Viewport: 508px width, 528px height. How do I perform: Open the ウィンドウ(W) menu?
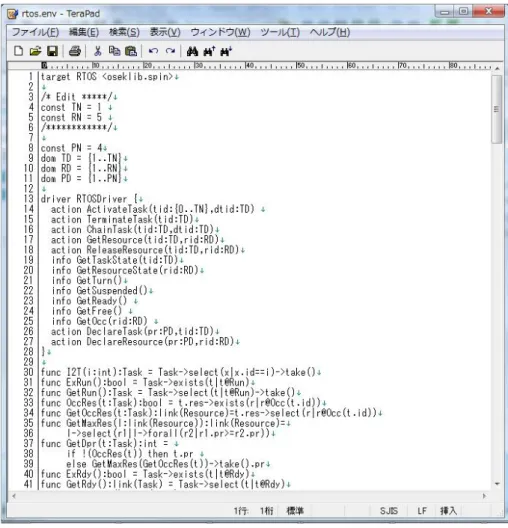pyautogui.click(x=221, y=32)
